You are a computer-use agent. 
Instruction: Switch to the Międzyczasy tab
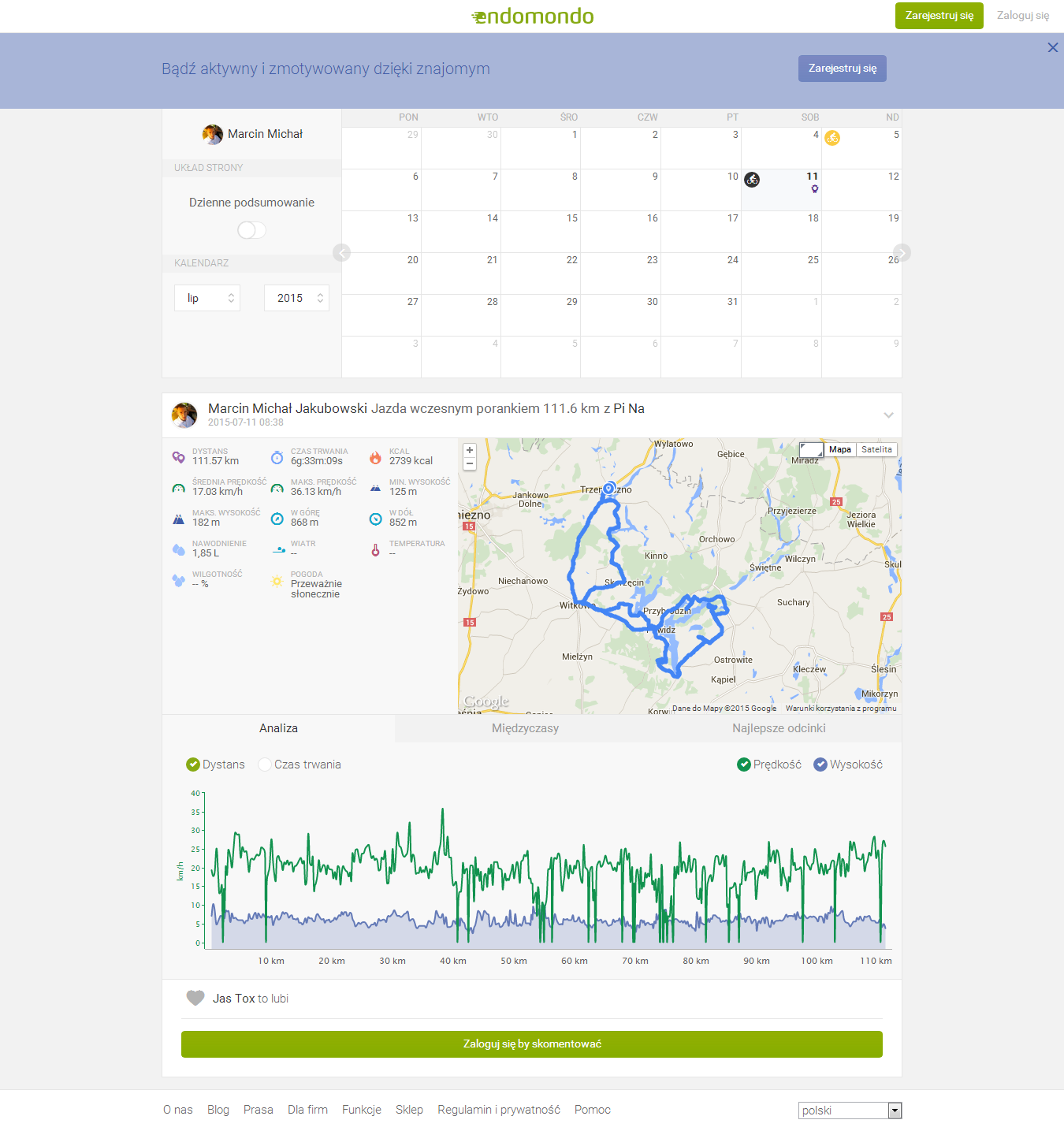(525, 728)
